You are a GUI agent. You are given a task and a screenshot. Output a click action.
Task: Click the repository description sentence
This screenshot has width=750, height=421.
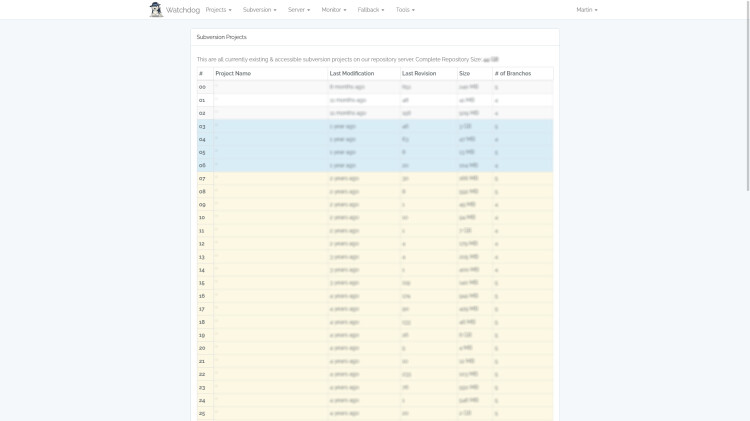348,59
